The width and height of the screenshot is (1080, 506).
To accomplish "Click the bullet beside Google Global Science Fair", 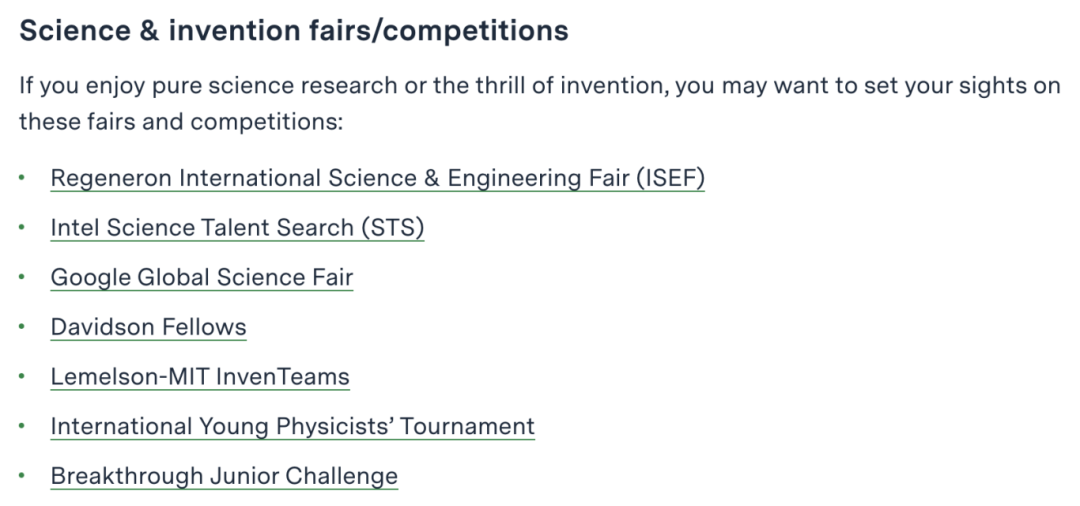I will coord(22,277).
